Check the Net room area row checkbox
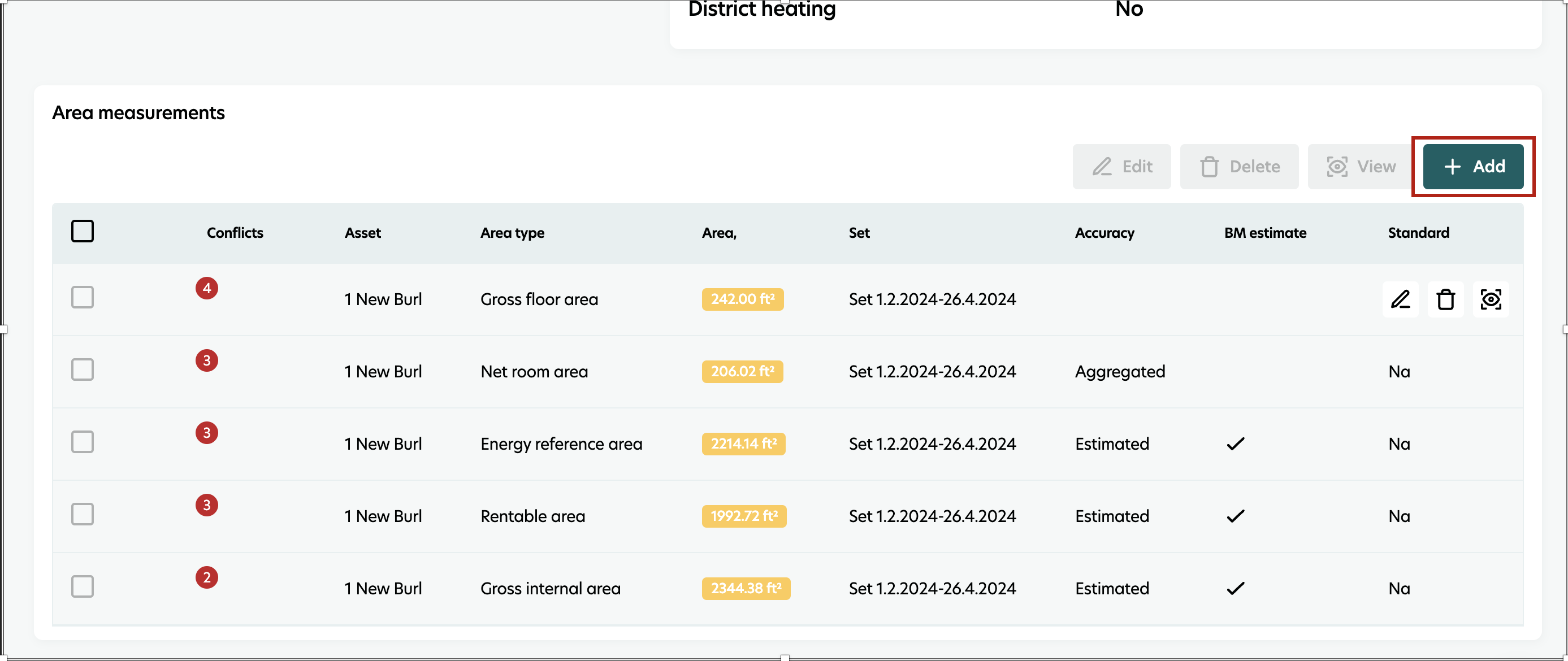The image size is (1568, 661). [x=82, y=369]
